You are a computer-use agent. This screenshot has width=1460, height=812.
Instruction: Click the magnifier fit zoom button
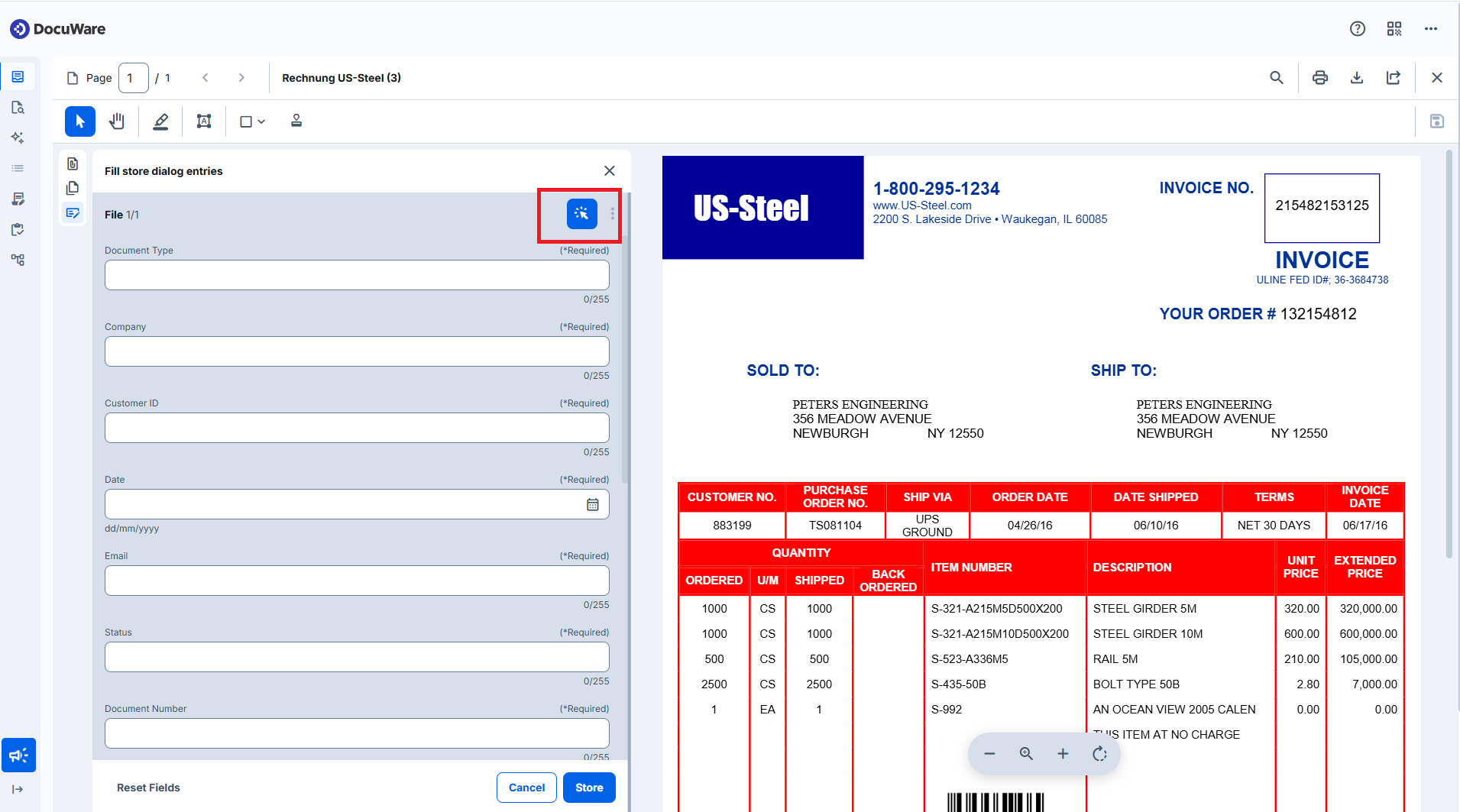tap(1026, 754)
